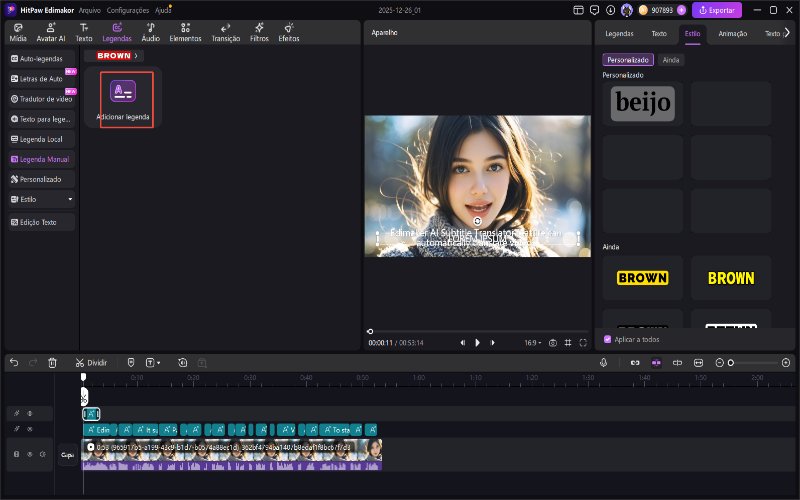Click the Adicionar legenda icon
Viewport: 800px width, 500px height.
click(x=124, y=93)
